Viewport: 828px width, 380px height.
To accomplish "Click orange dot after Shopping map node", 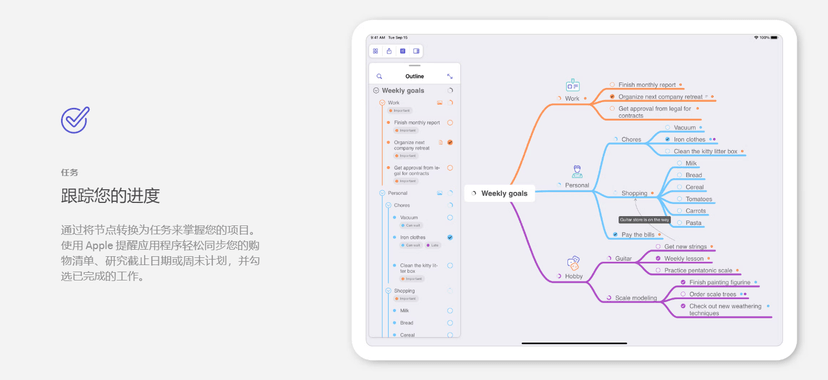I will coord(652,194).
